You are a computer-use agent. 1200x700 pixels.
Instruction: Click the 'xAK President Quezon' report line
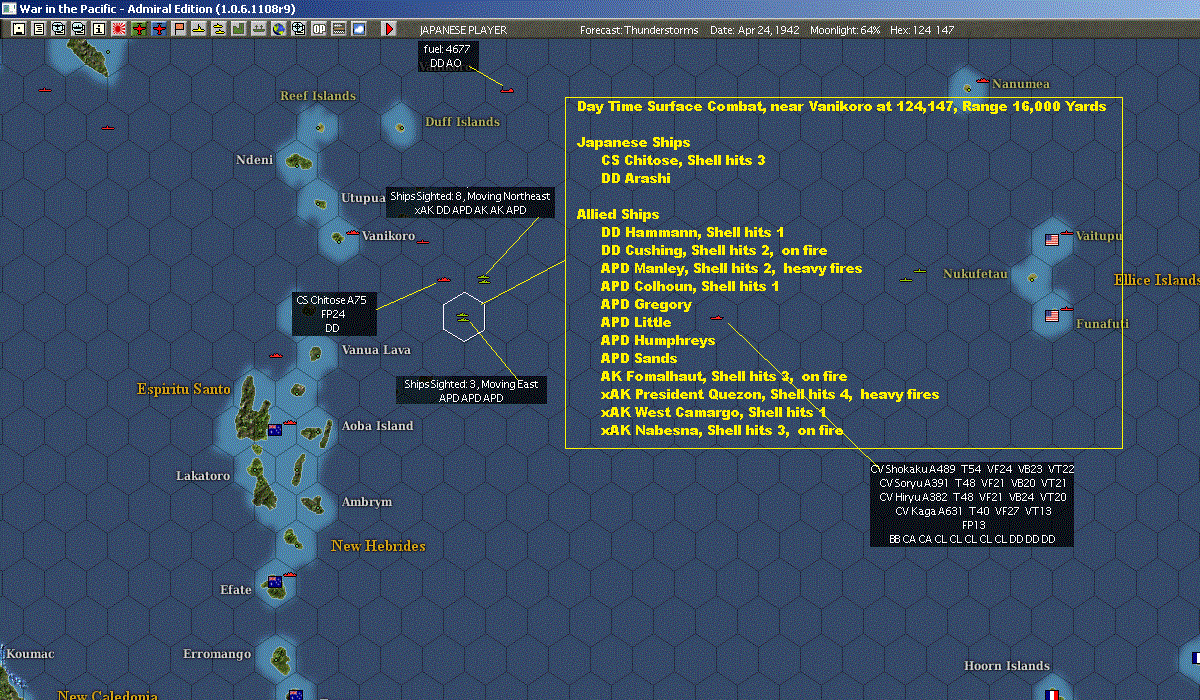[770, 394]
